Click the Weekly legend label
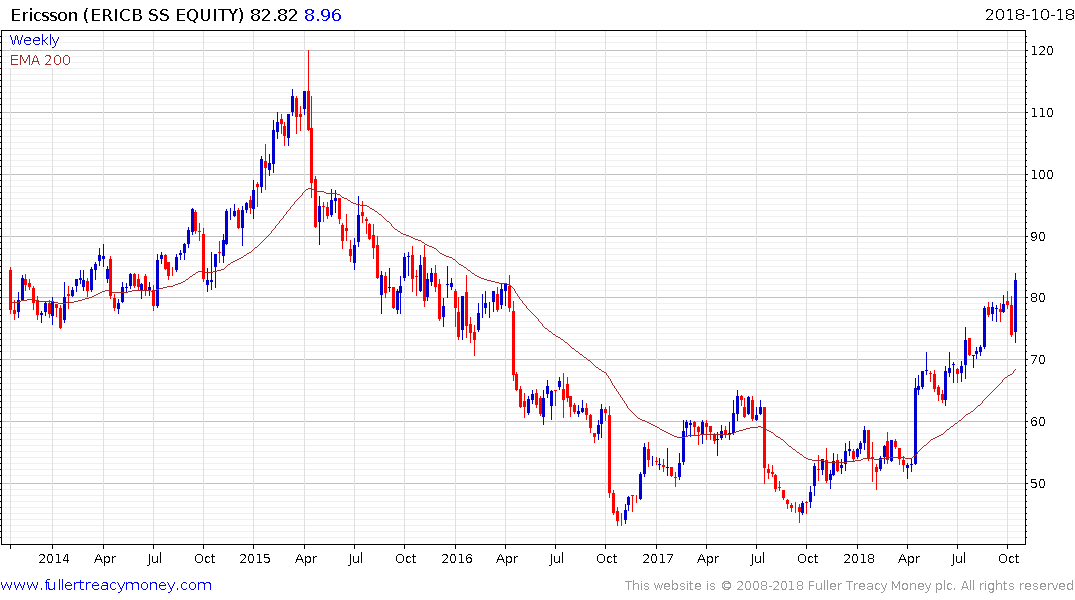Viewport: 1075px width, 600px height. point(34,40)
